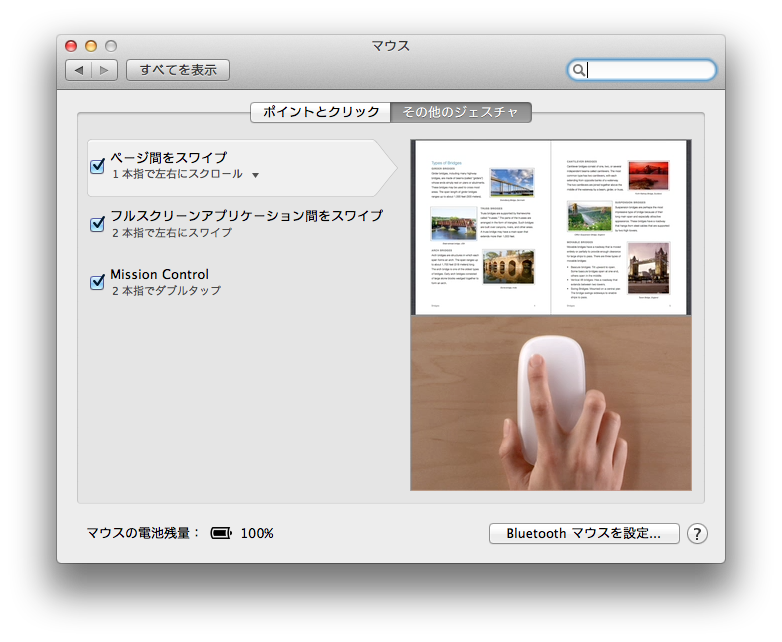Go back with the left arrow button

point(79,70)
